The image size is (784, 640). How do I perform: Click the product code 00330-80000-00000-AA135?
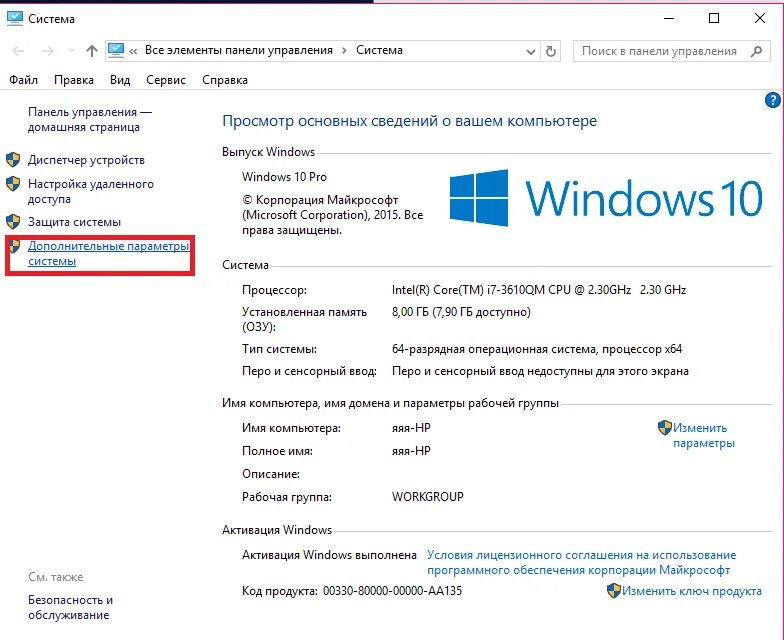click(x=392, y=591)
